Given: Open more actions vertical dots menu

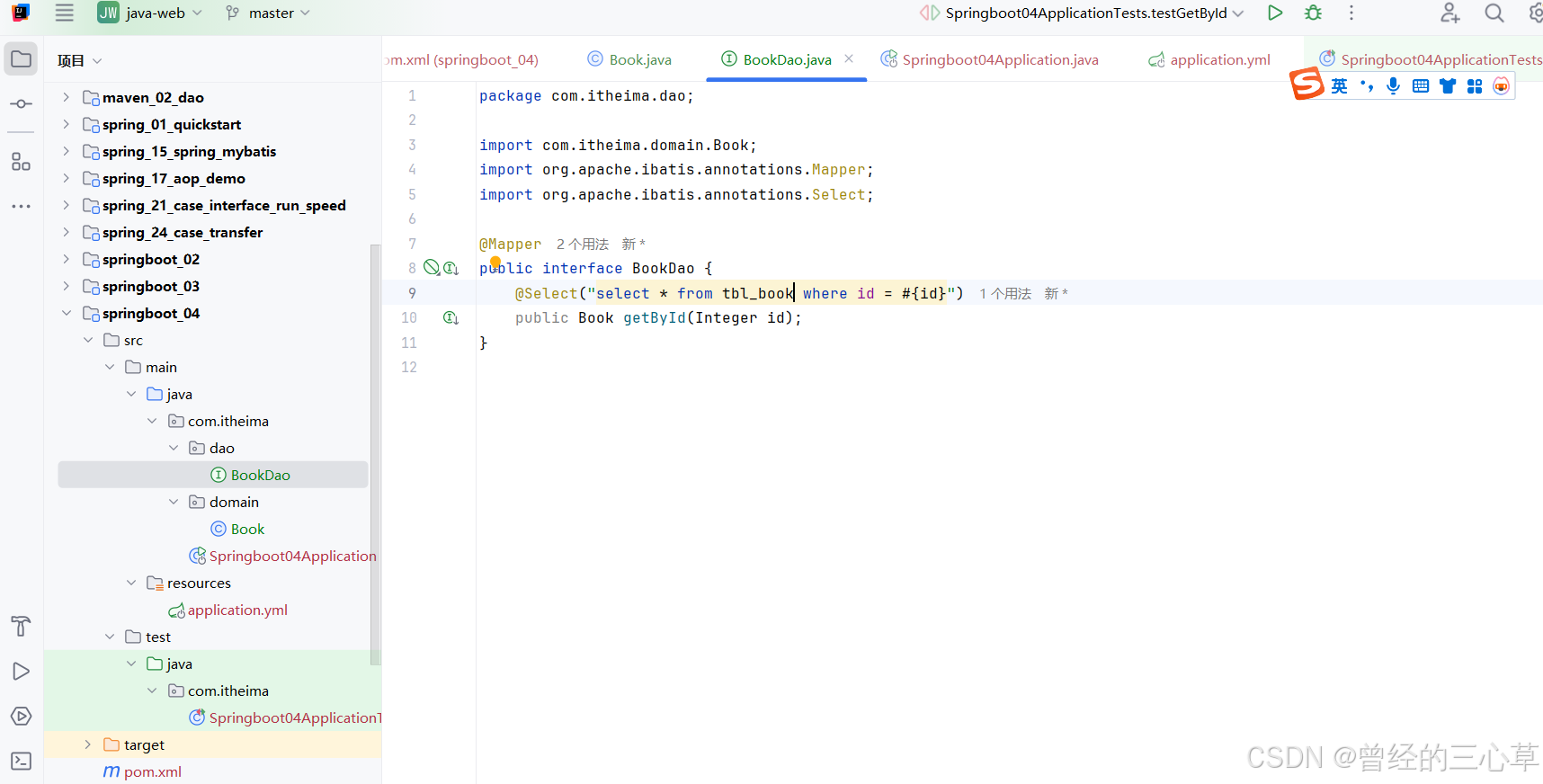Looking at the screenshot, I should 1351,13.
